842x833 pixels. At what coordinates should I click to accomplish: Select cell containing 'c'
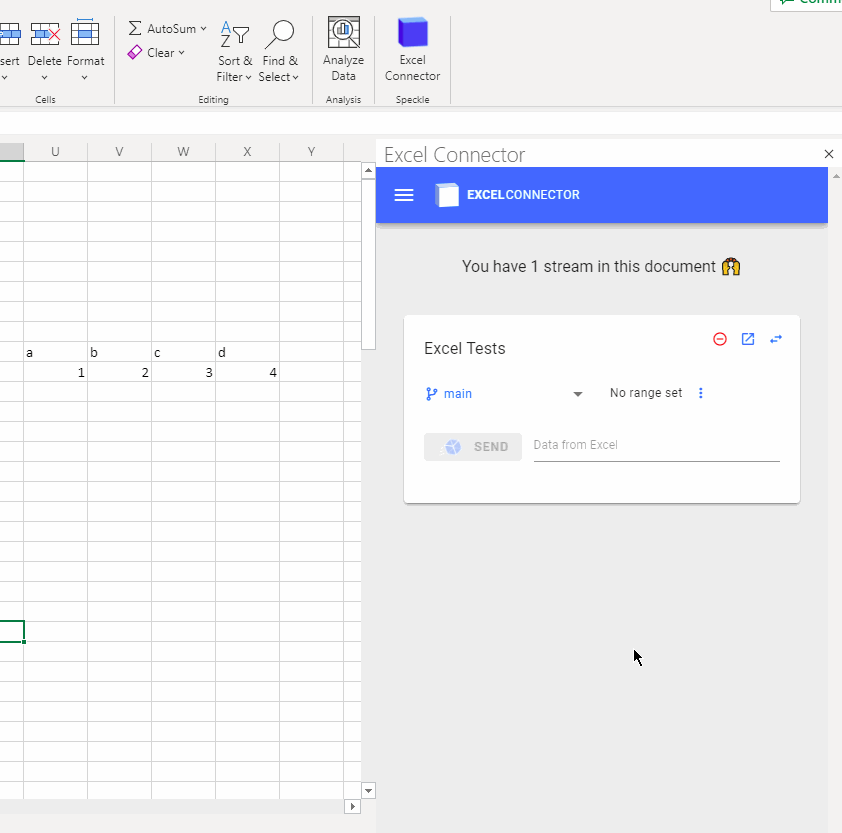(183, 352)
